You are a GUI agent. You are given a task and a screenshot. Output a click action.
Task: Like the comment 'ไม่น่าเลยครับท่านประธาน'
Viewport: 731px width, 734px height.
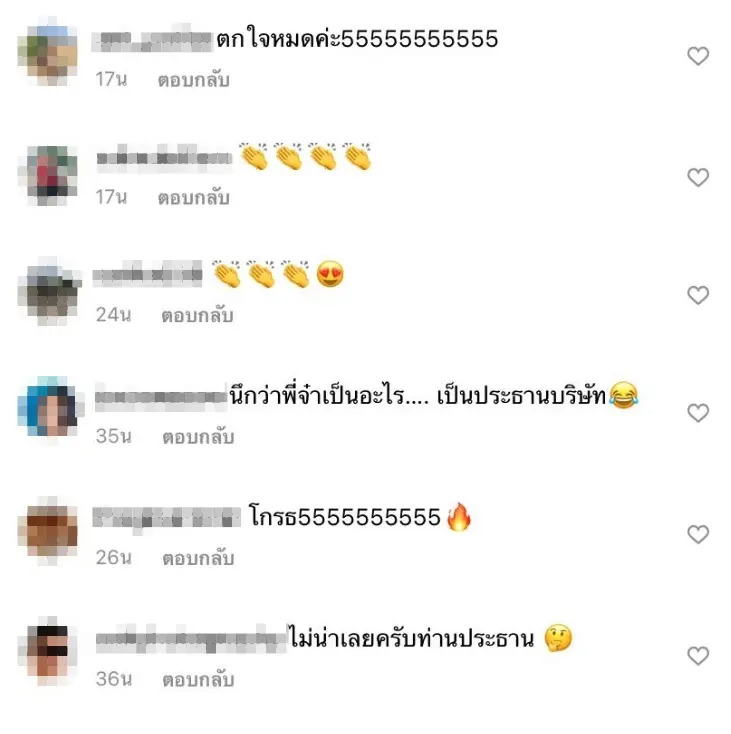(x=698, y=655)
